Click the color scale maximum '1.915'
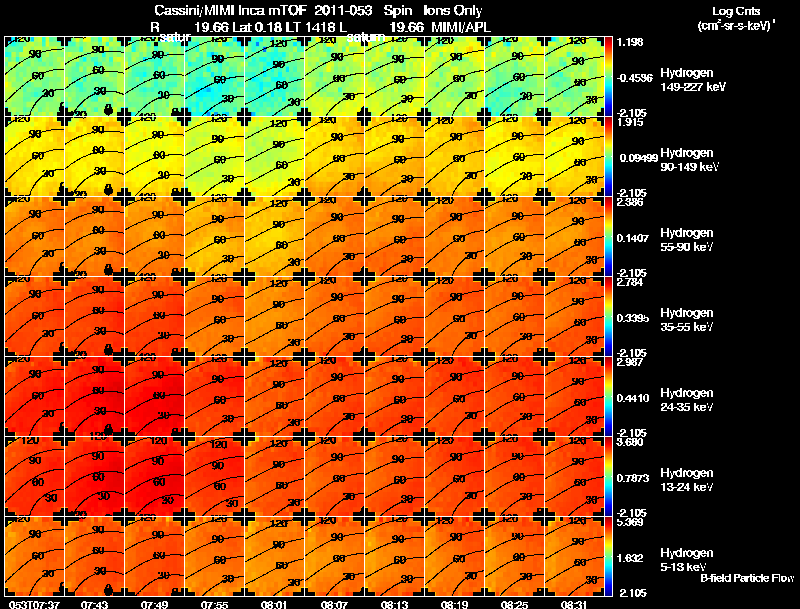Viewport: 800px width, 609px height. [x=630, y=122]
